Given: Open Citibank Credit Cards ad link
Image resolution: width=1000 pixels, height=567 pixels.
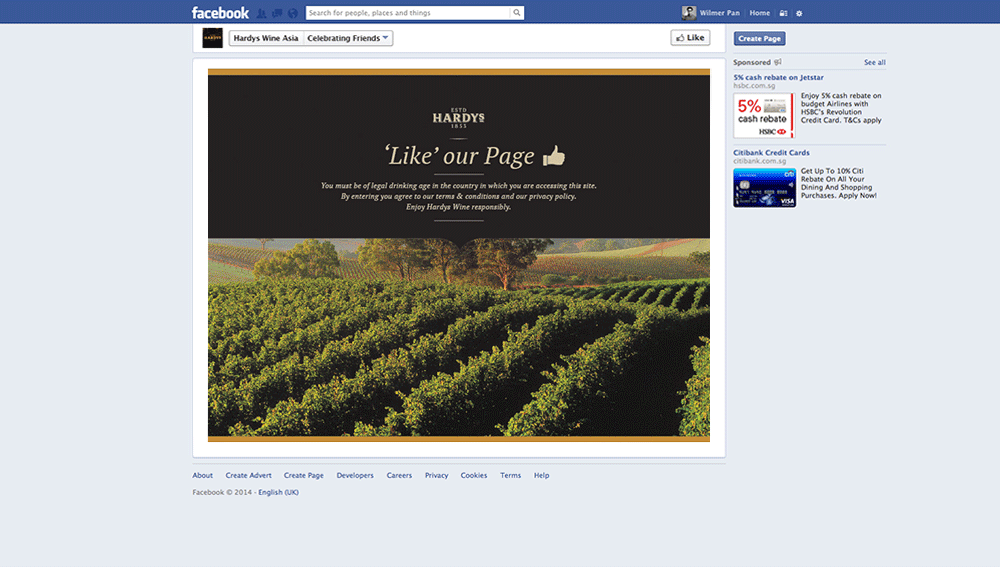Looking at the screenshot, I should click(771, 152).
